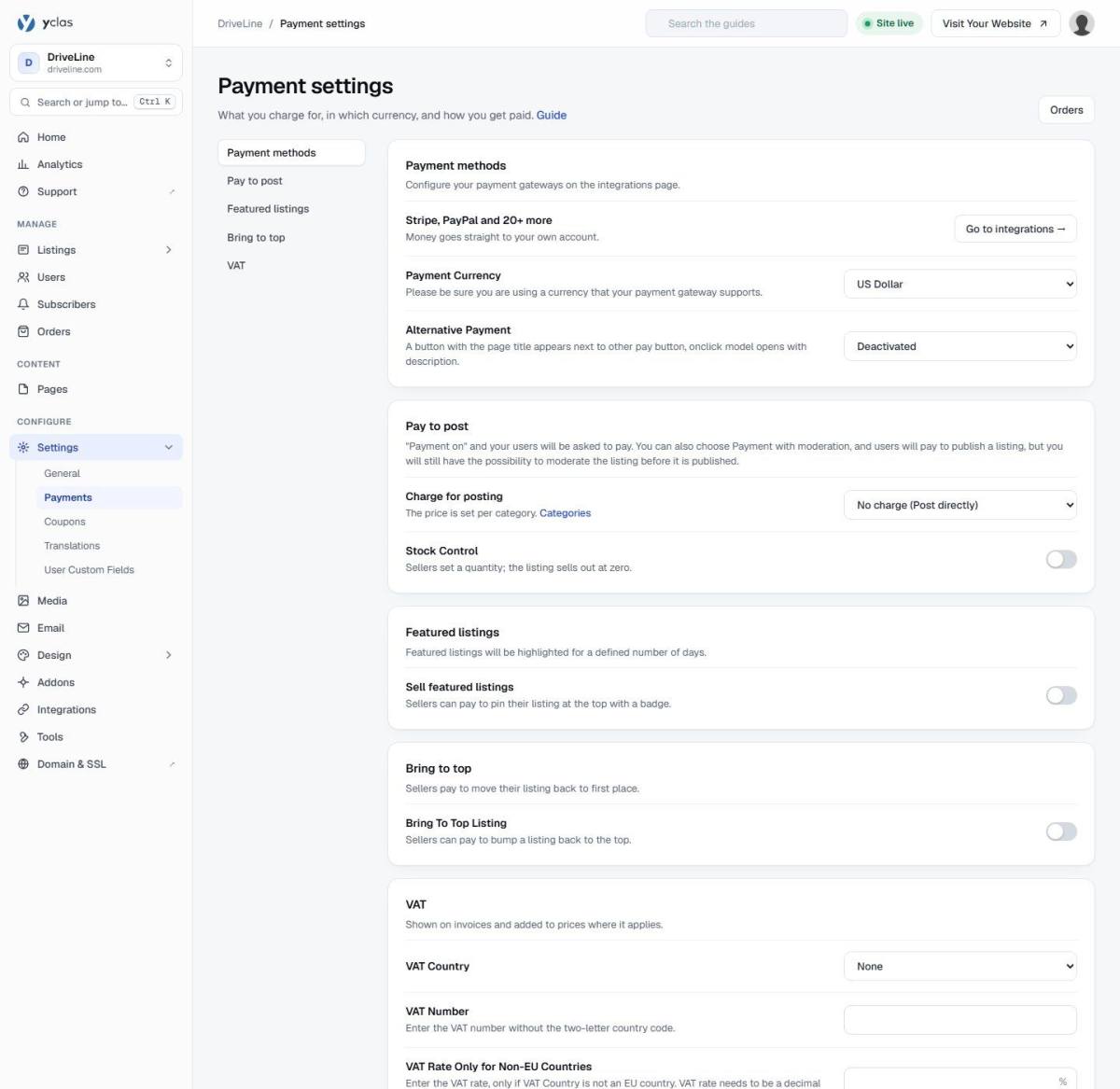
Task: Jump to Bring to top section
Action: pos(291,237)
